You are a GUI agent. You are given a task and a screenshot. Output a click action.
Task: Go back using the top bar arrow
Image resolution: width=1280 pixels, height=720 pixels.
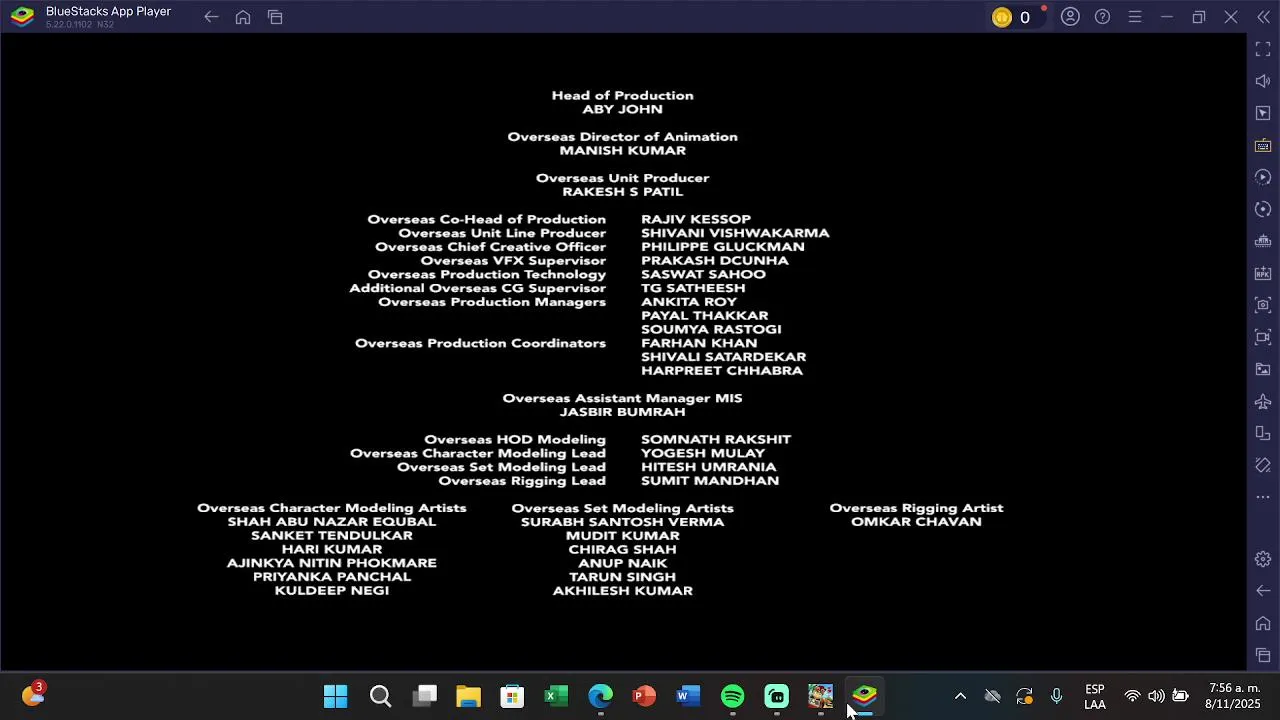coord(211,17)
